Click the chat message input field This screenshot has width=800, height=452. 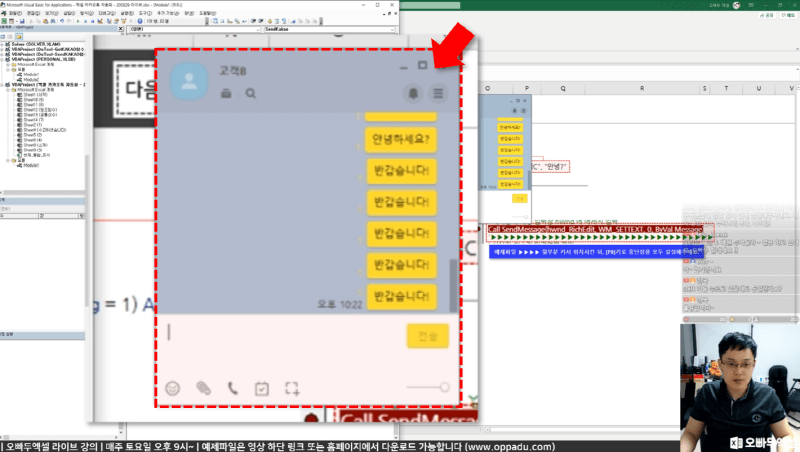coord(284,334)
